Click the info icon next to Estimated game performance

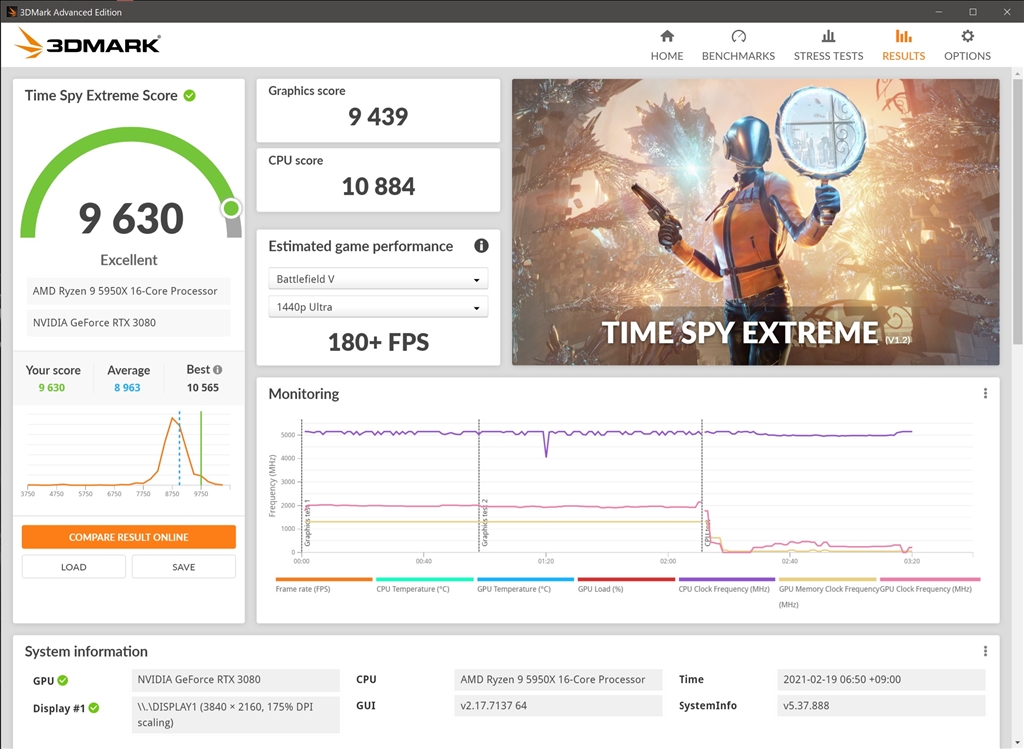[x=481, y=246]
